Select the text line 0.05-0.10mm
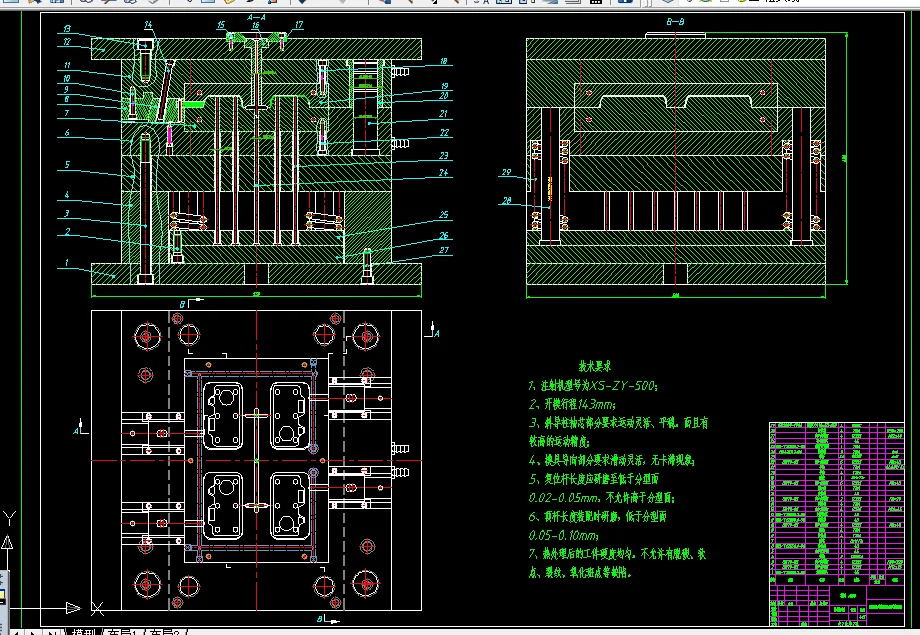Screen dimensions: 920x635 (563, 535)
